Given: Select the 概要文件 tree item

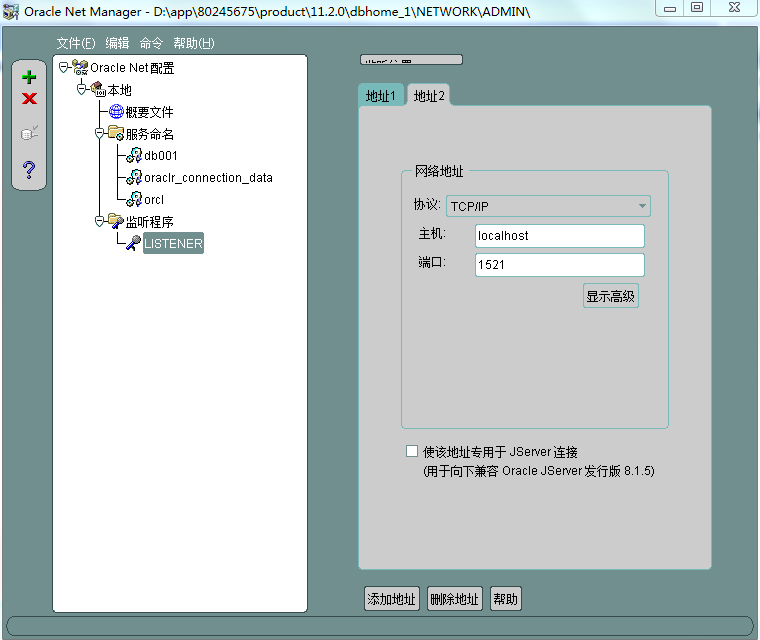Looking at the screenshot, I should pos(149,112).
